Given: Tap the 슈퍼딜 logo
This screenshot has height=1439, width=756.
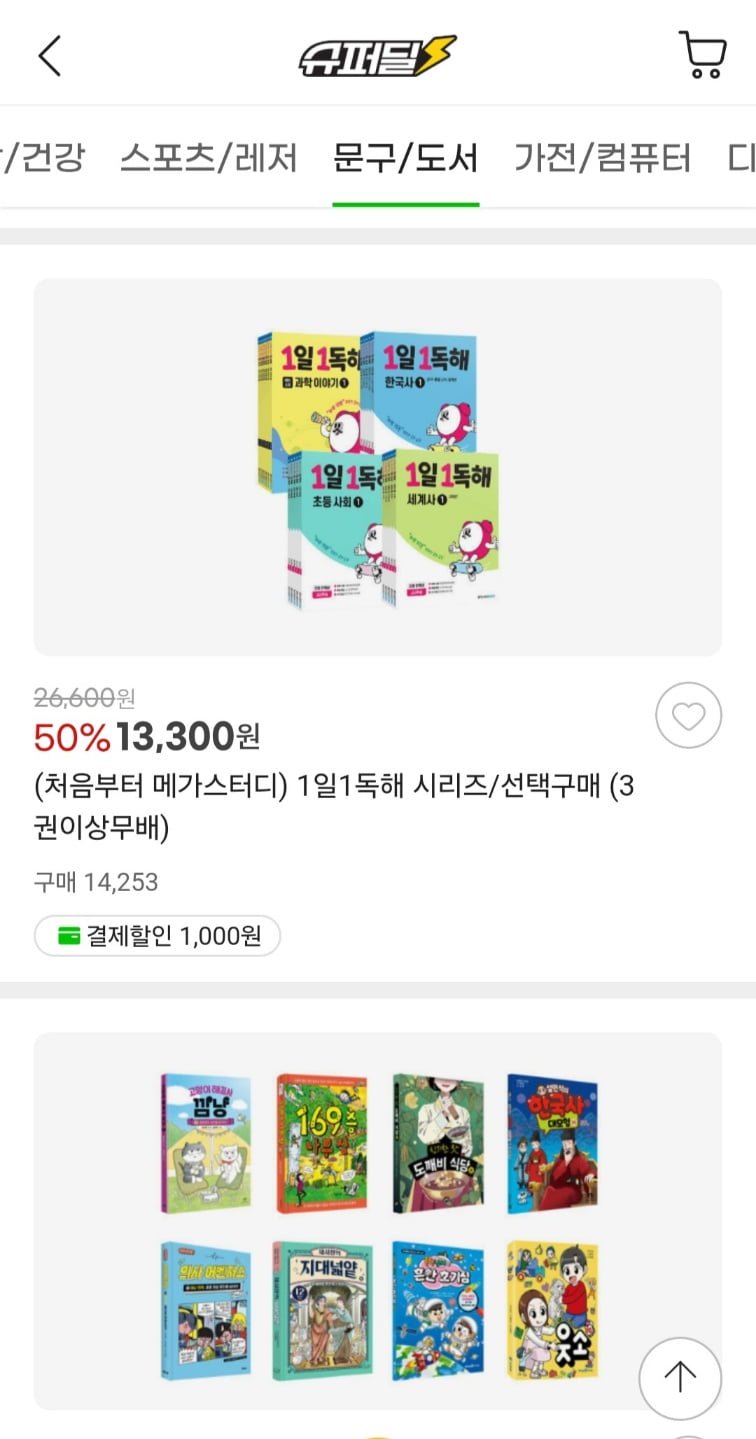Looking at the screenshot, I should (x=378, y=56).
